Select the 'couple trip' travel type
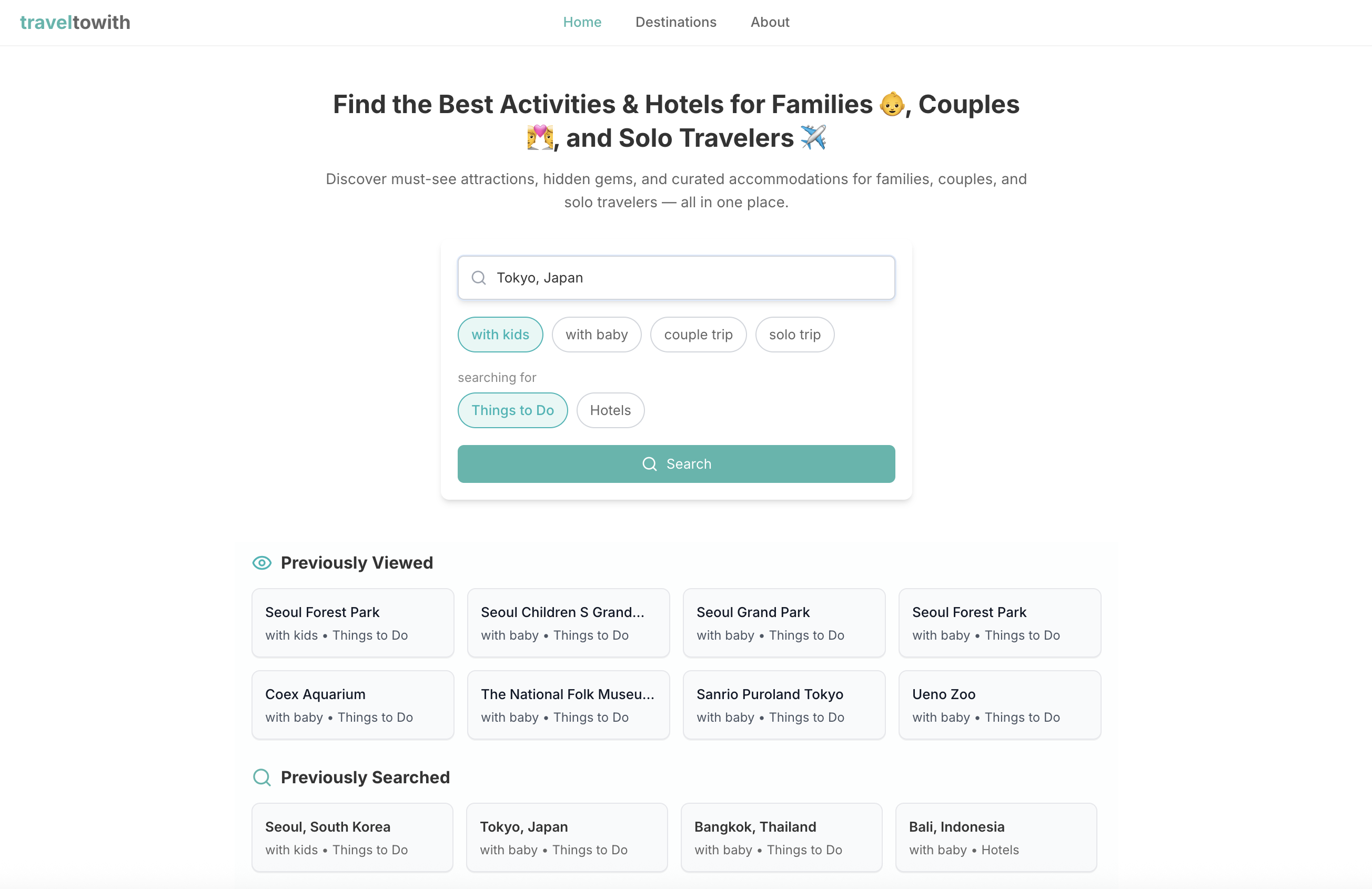This screenshot has width=1372, height=889. 698,335
